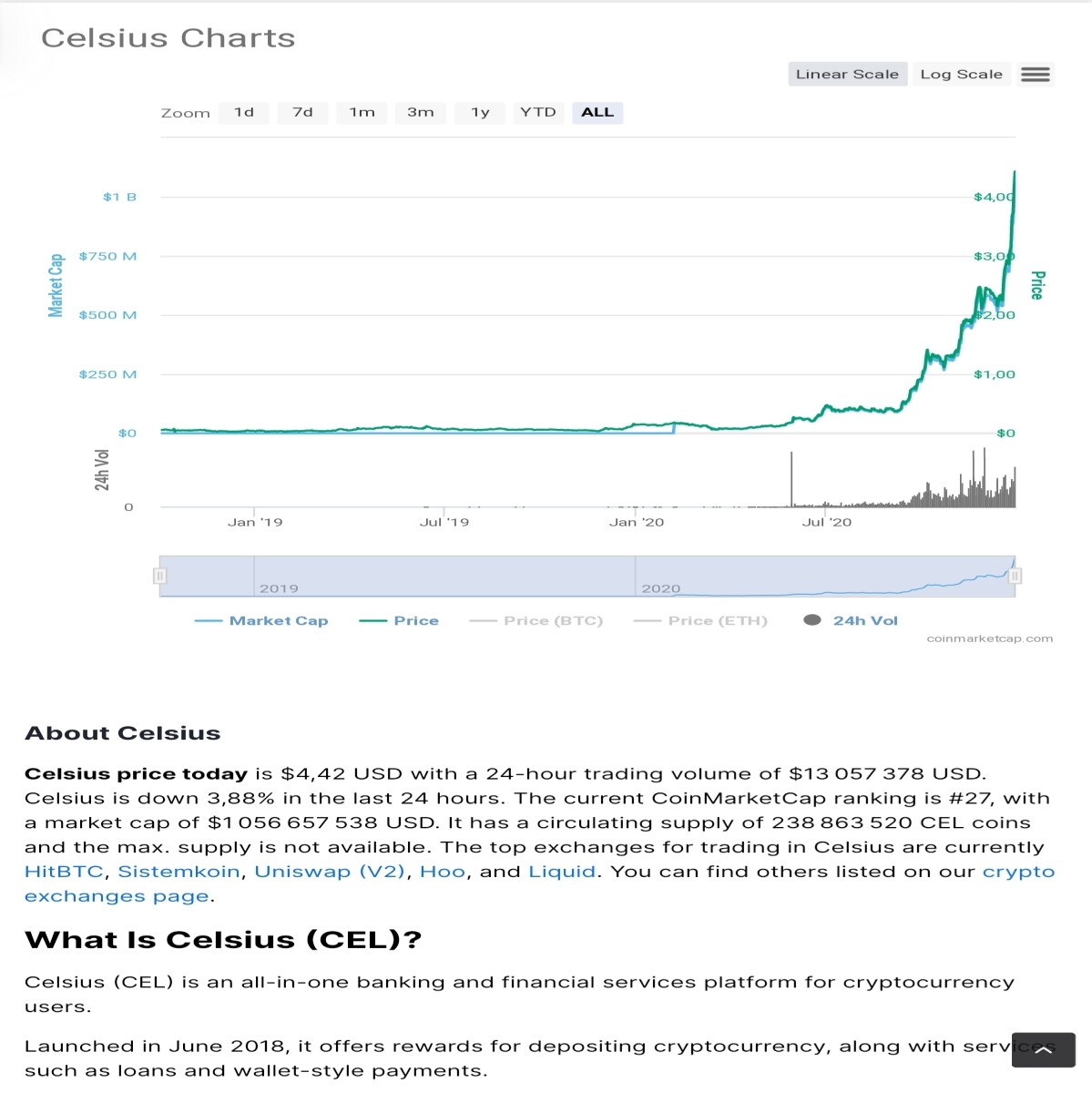Open the HitBTC exchange link
Viewport: 1092px width, 1093px height.
(x=64, y=872)
